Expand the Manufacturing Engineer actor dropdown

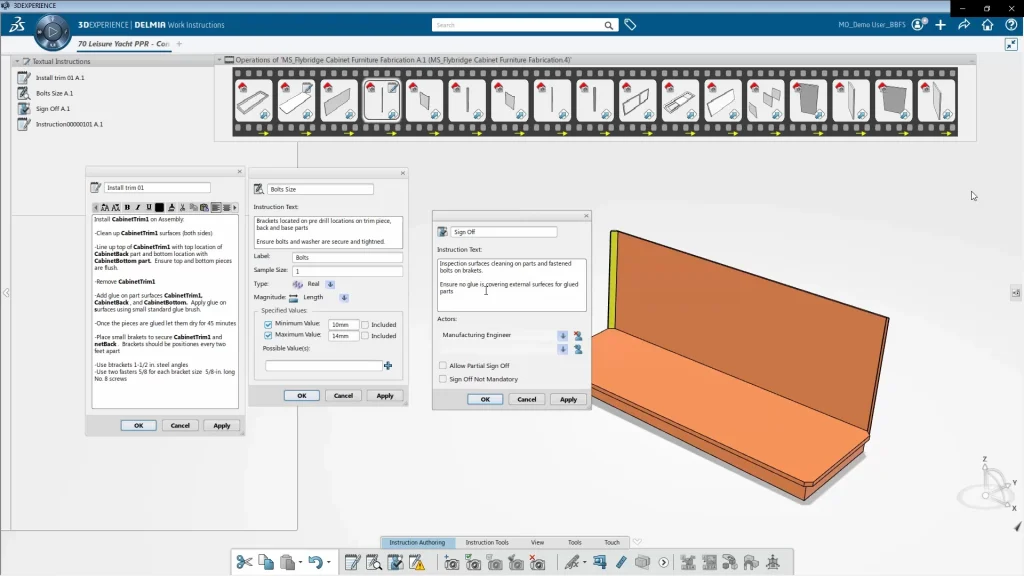tap(562, 335)
